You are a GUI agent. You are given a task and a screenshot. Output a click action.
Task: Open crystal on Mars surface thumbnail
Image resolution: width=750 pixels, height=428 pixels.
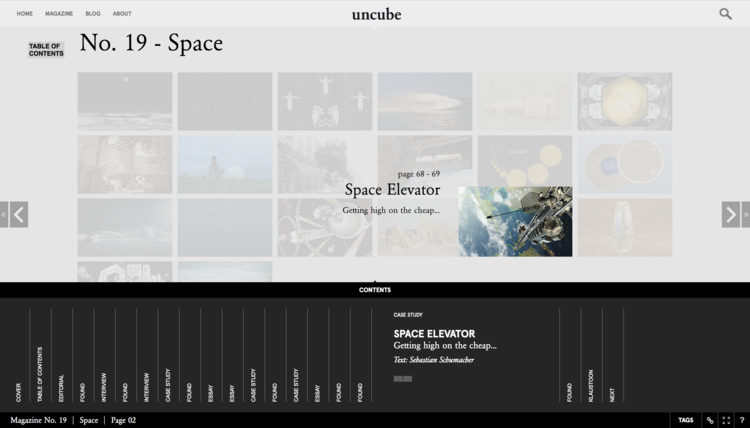tap(625, 228)
